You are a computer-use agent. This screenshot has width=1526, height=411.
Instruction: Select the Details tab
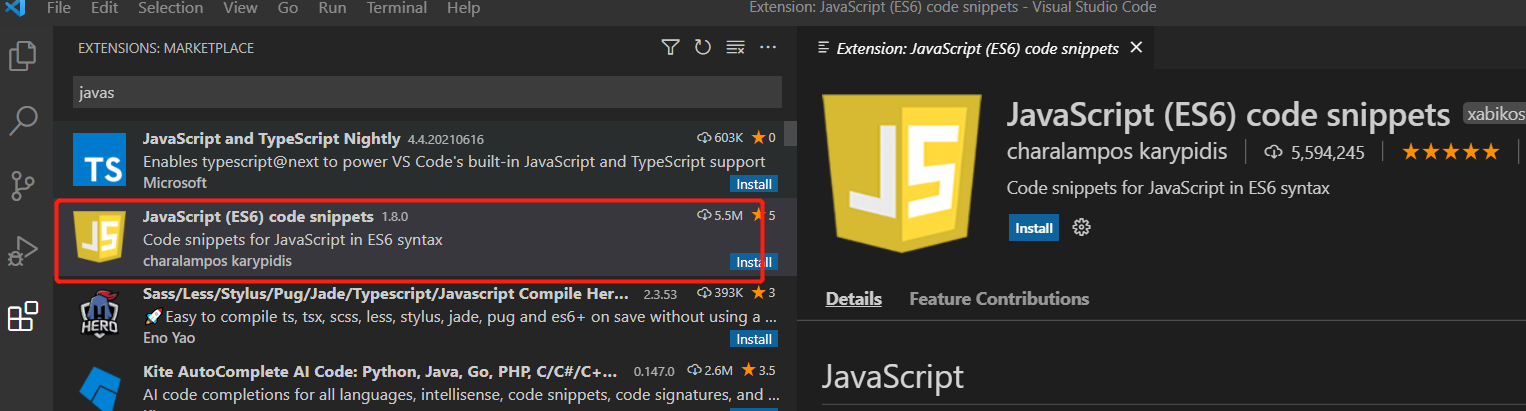tap(853, 299)
